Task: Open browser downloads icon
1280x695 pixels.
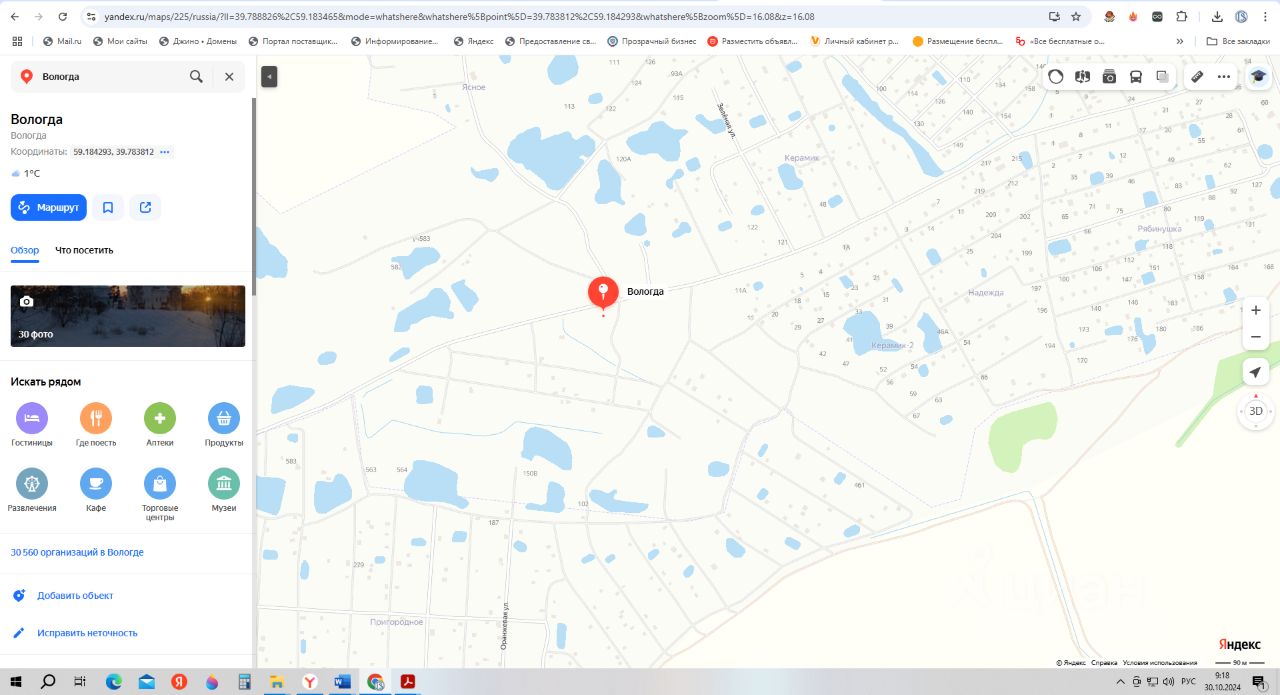Action: (x=1217, y=17)
